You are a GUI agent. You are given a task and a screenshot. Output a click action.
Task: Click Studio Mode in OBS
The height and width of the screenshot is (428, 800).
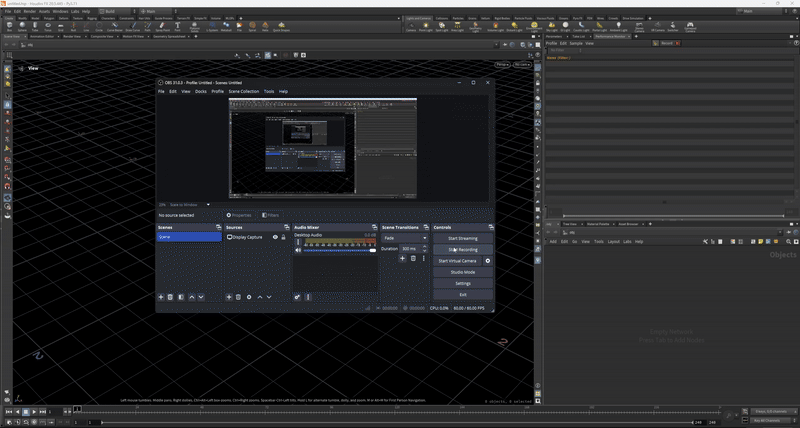click(463, 272)
